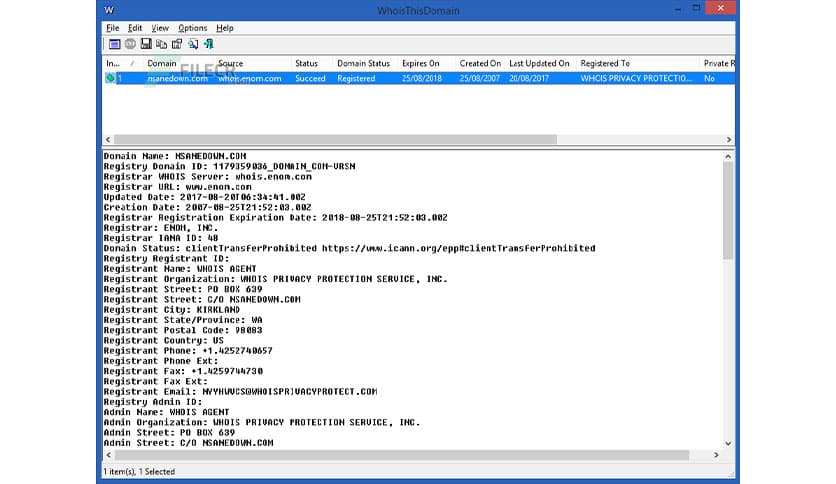Click the Updated Date line
The height and width of the screenshot is (484, 836).
tap(205, 197)
